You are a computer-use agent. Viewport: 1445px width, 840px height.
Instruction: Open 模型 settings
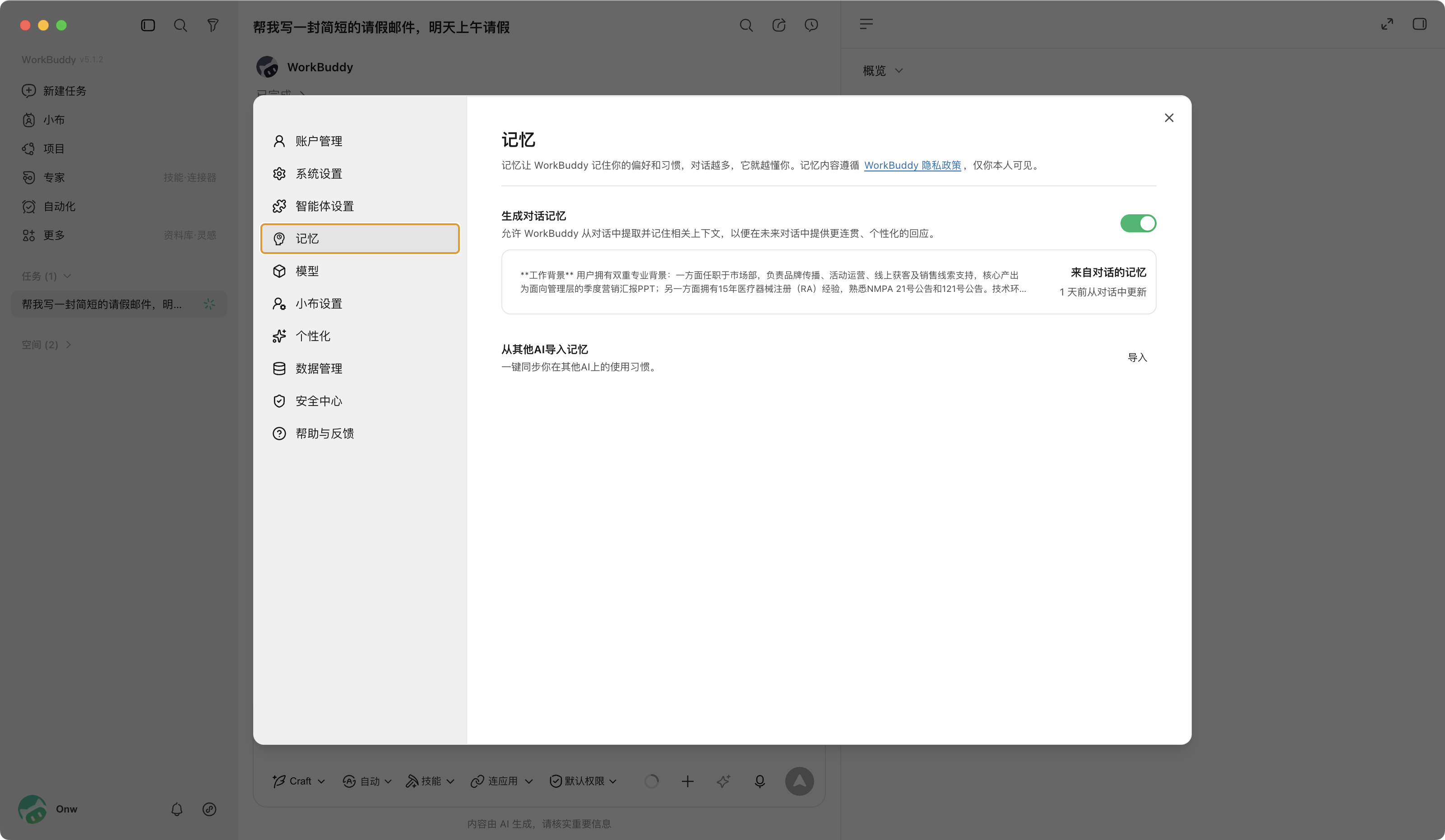360,271
